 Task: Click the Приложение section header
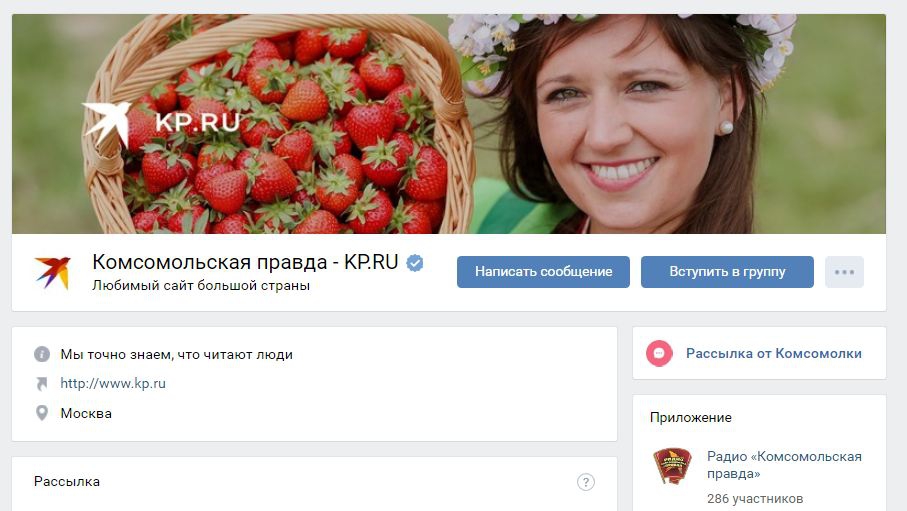click(691, 417)
